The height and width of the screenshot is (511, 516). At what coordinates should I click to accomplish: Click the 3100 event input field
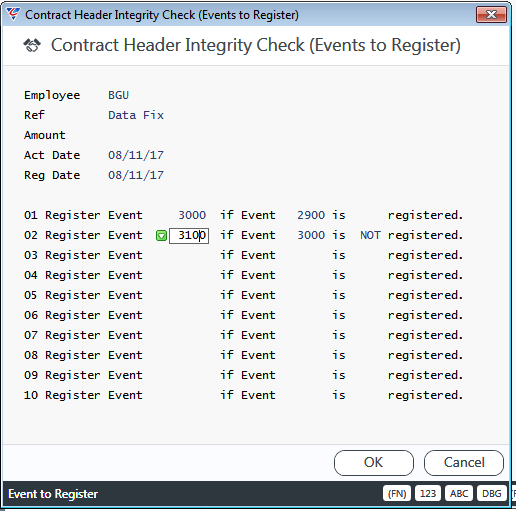(189, 236)
